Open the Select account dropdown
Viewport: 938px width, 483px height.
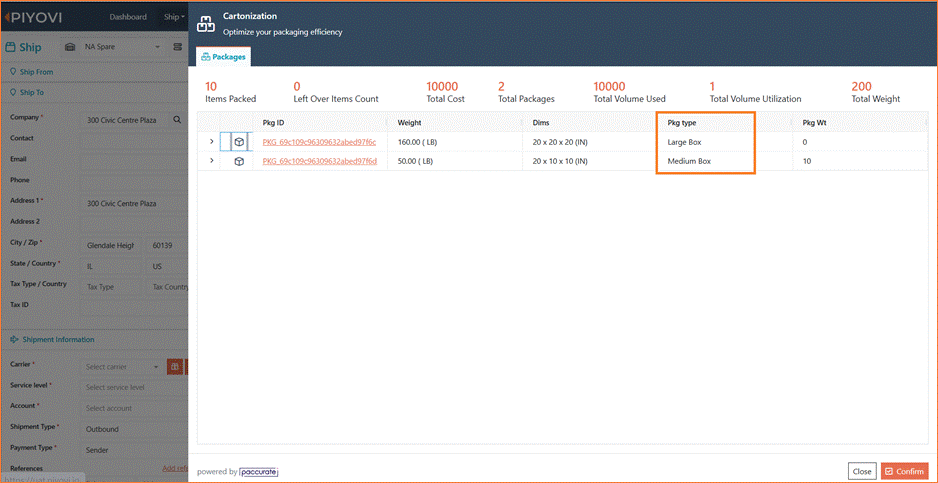pos(135,408)
